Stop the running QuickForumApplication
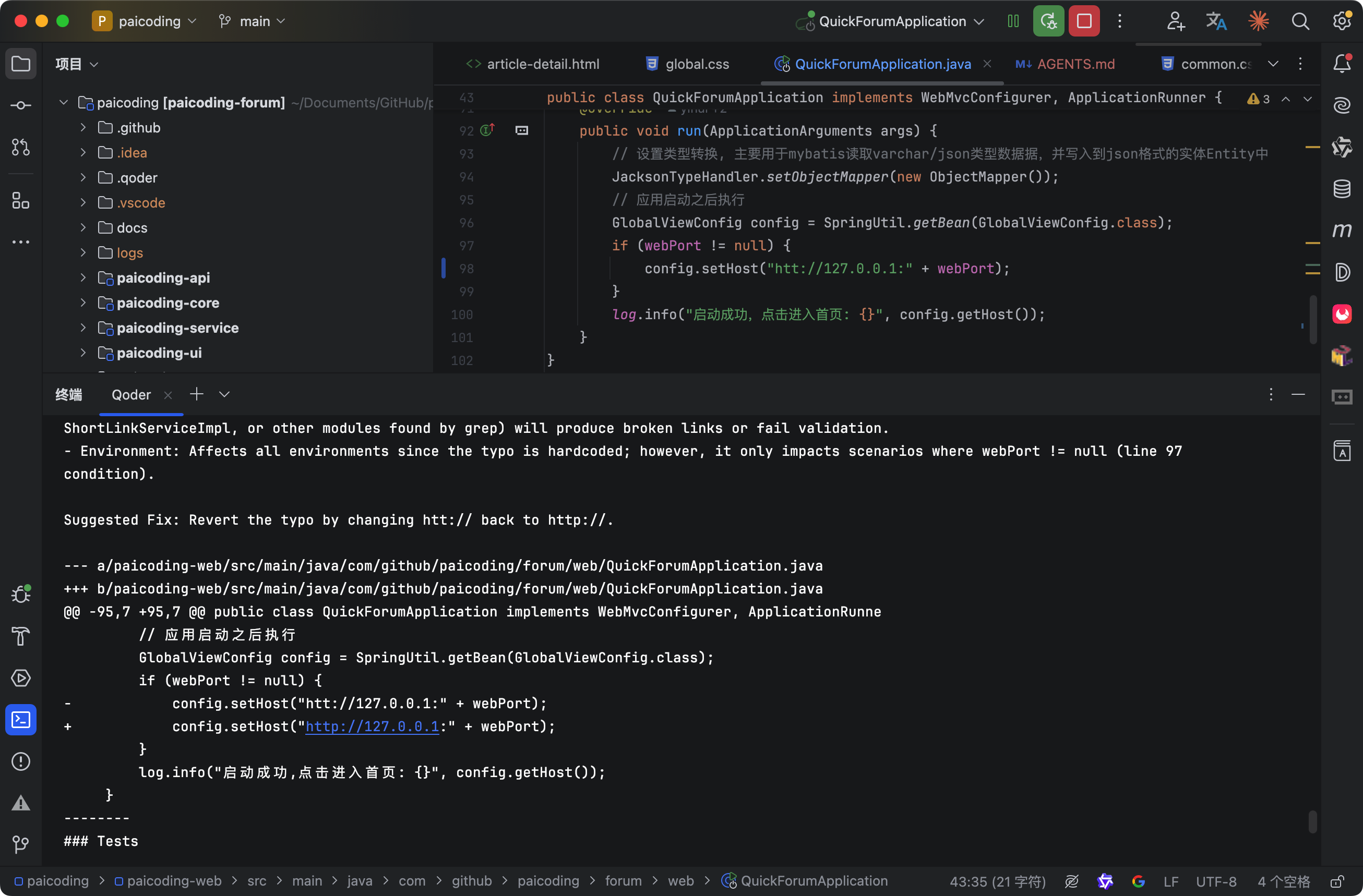1363x896 pixels. point(1083,21)
